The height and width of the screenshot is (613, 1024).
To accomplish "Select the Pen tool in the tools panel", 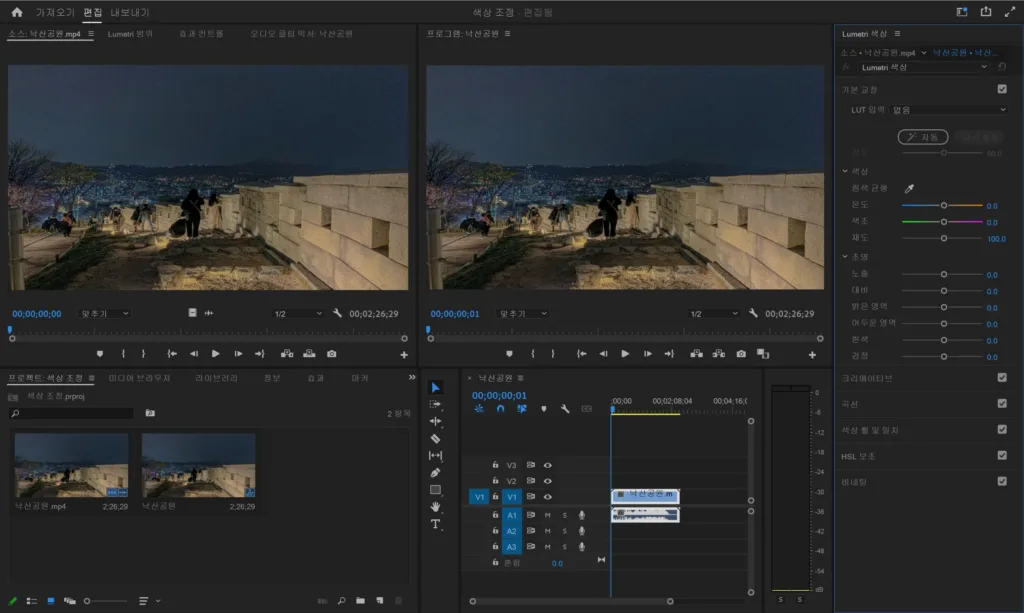I will [436, 473].
